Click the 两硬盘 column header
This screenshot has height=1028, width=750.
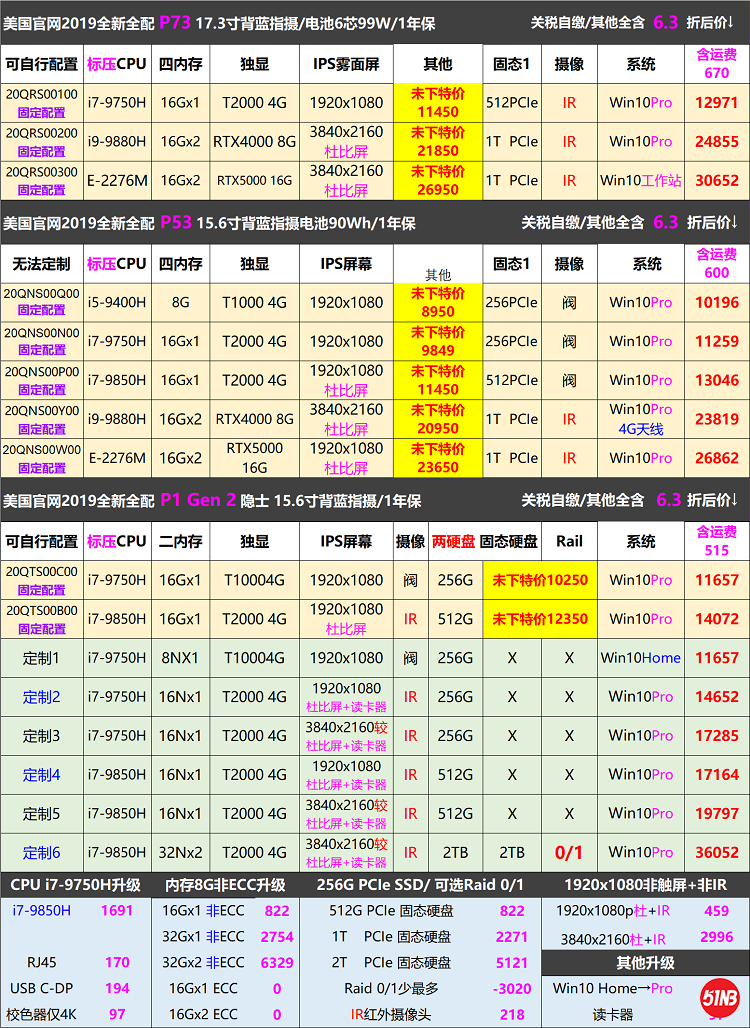click(454, 542)
